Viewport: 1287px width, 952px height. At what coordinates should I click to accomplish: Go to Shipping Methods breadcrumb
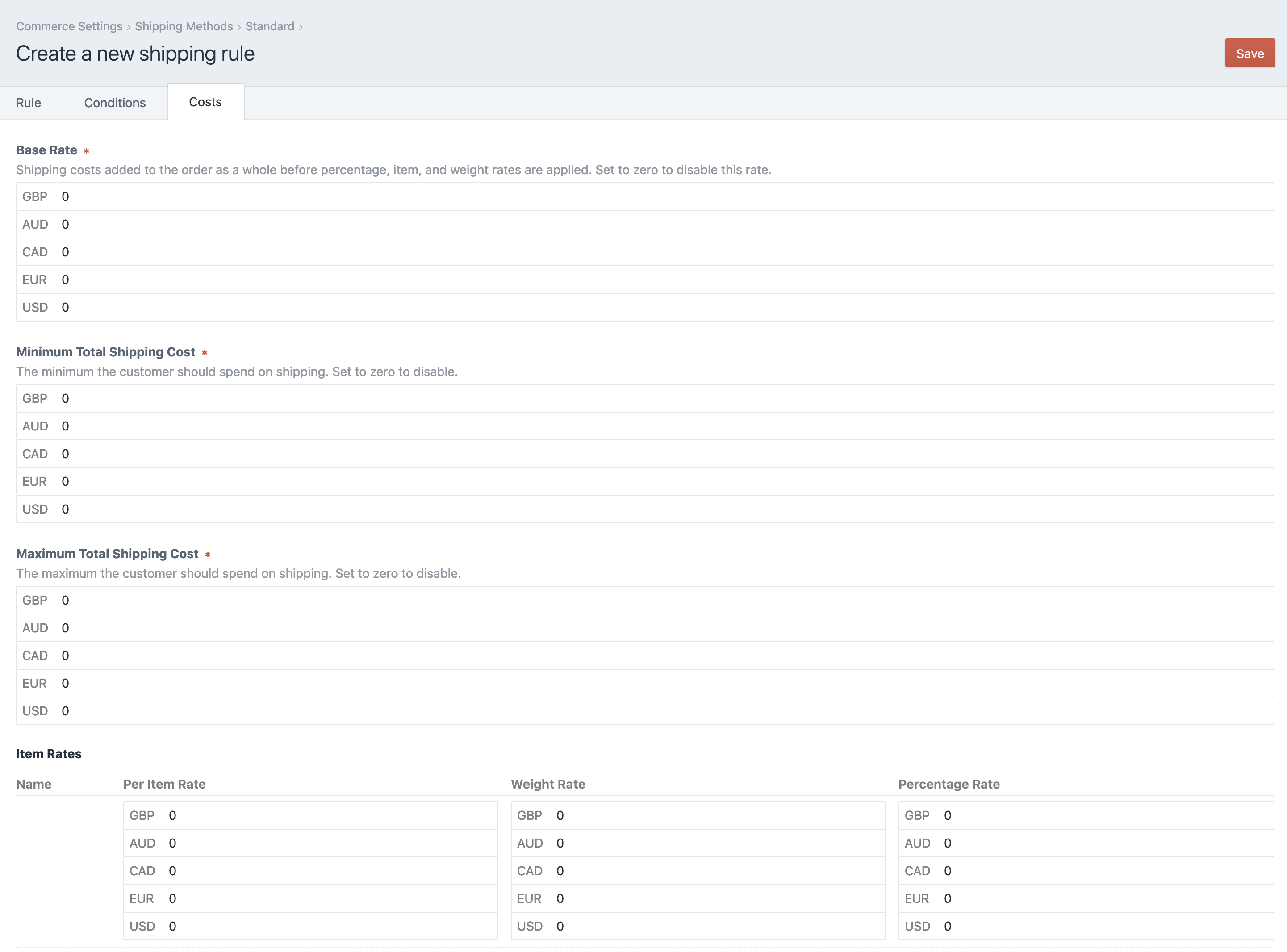(x=184, y=26)
